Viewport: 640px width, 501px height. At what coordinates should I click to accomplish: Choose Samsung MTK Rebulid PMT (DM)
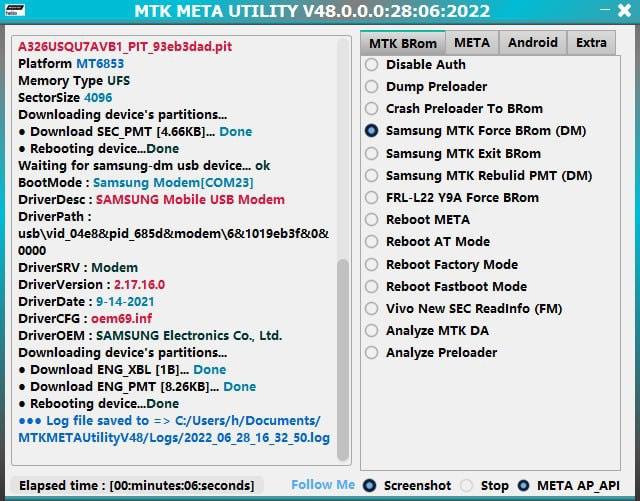tap(372, 176)
